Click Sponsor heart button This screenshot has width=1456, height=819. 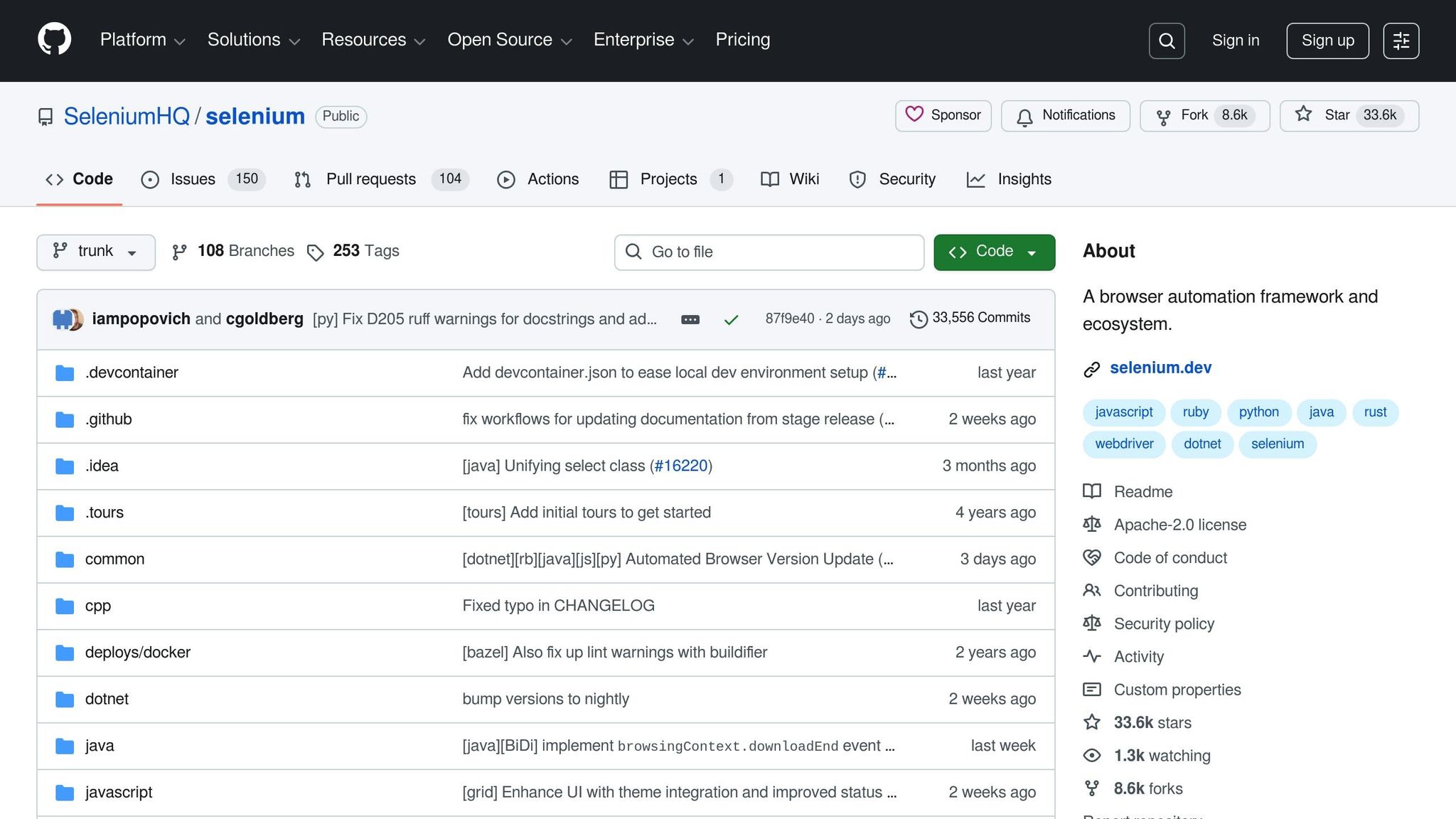[943, 115]
